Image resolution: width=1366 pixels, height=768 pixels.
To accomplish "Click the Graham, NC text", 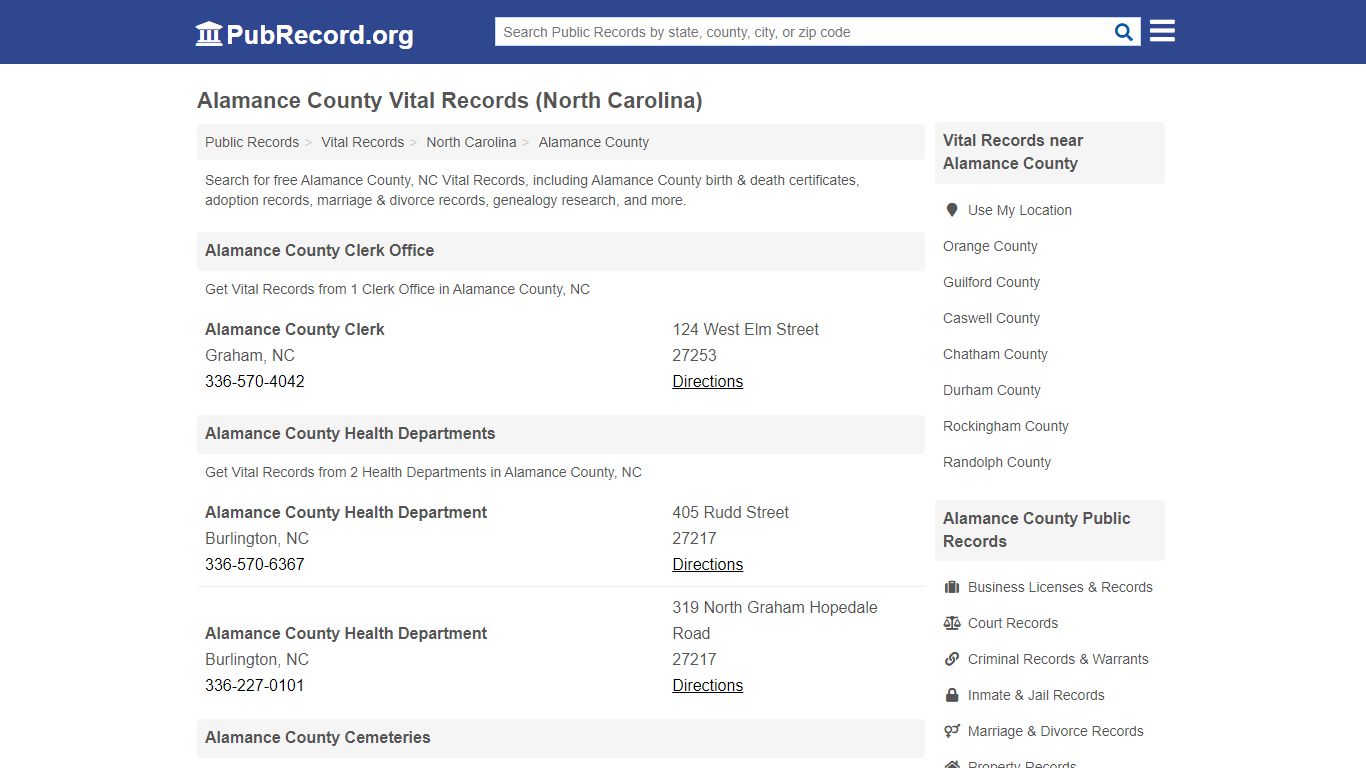I will coord(250,355).
